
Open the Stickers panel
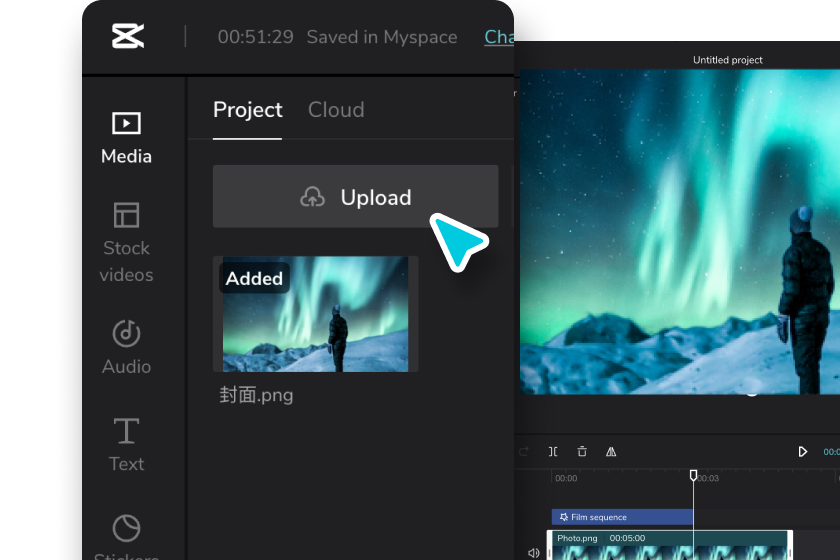[126, 537]
